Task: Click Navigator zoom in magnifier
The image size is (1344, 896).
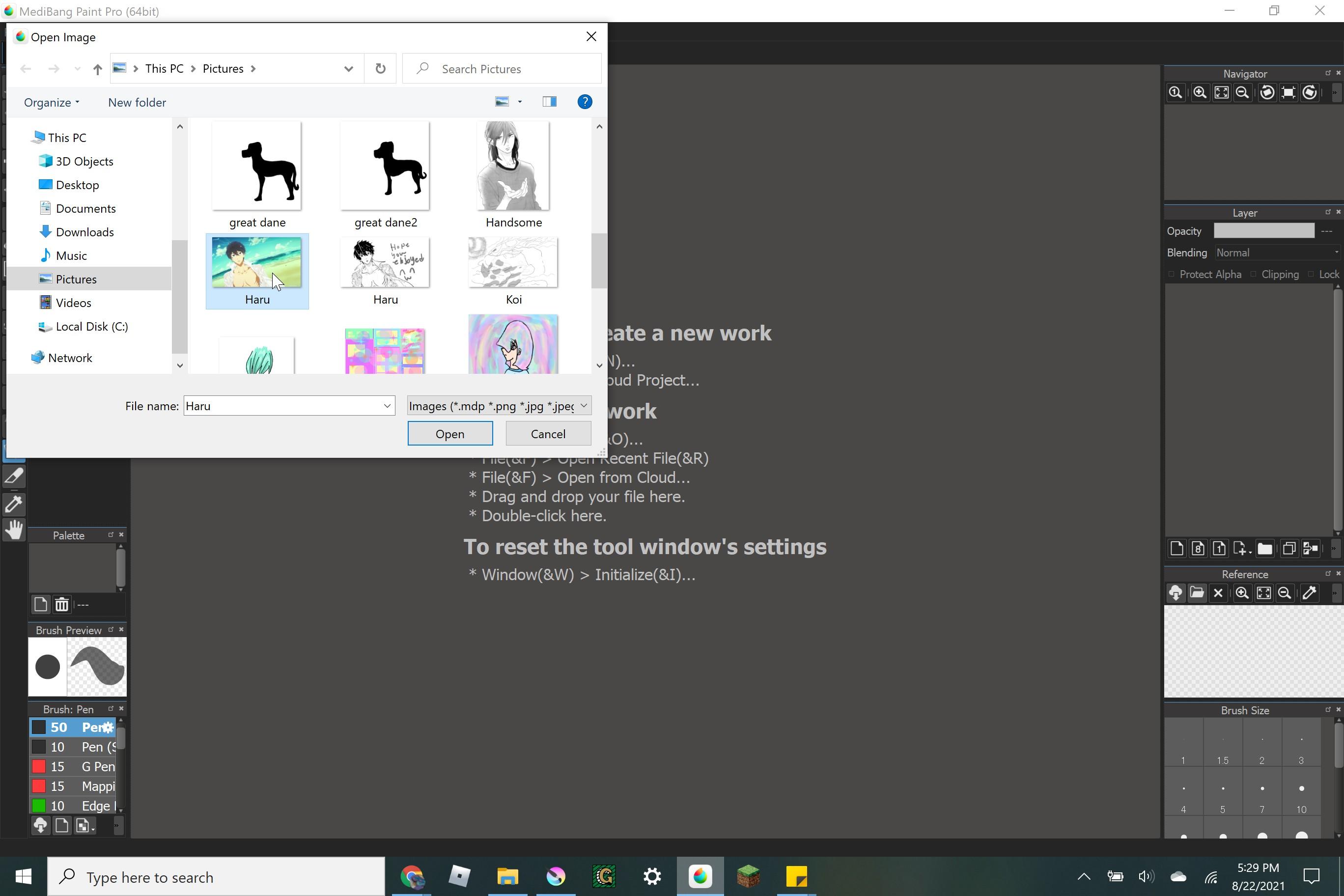Action: click(x=1200, y=92)
